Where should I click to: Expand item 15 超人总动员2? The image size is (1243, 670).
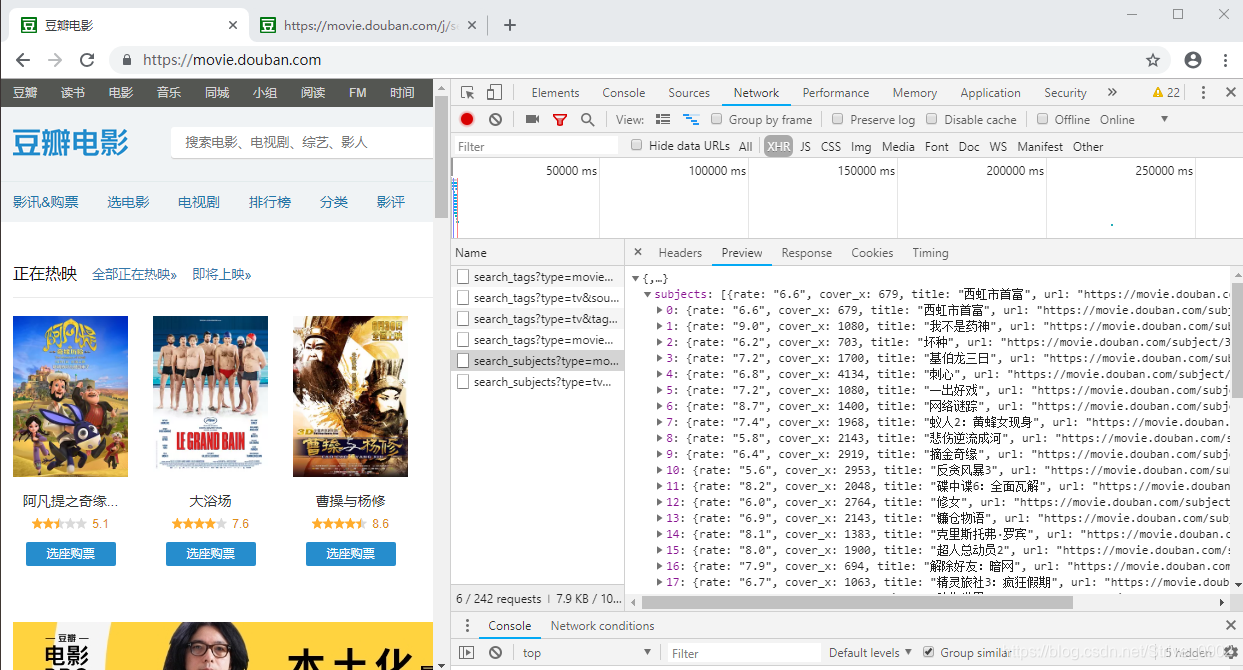click(660, 550)
